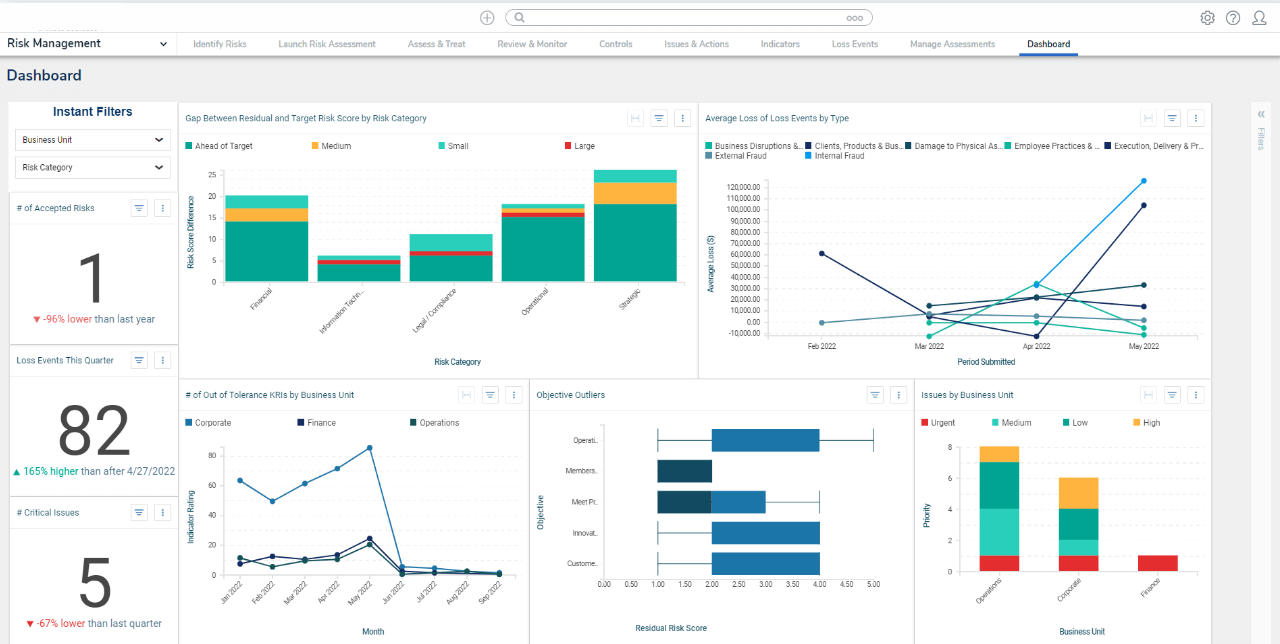Click the filter icon on Average Loss chart
Image resolution: width=1280 pixels, height=644 pixels.
[1172, 118]
